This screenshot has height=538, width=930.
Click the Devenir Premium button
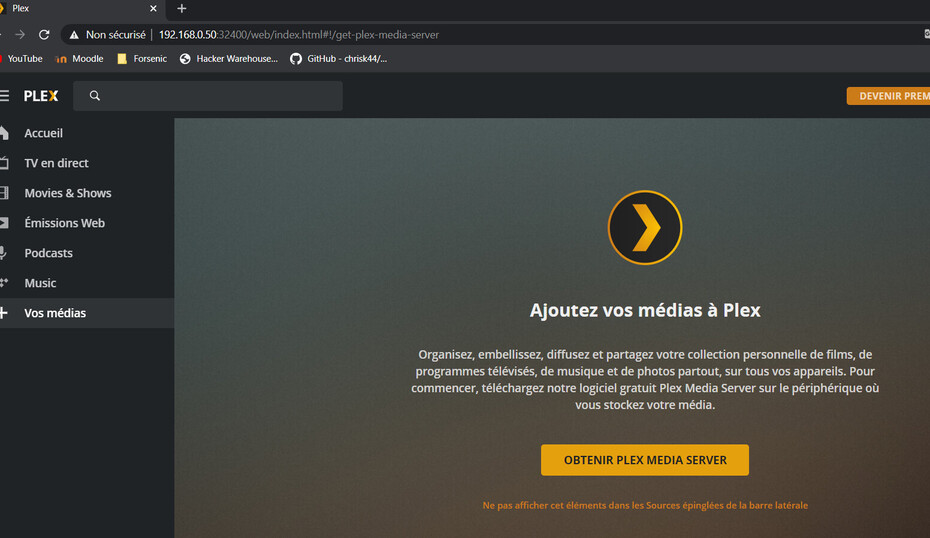pos(888,96)
